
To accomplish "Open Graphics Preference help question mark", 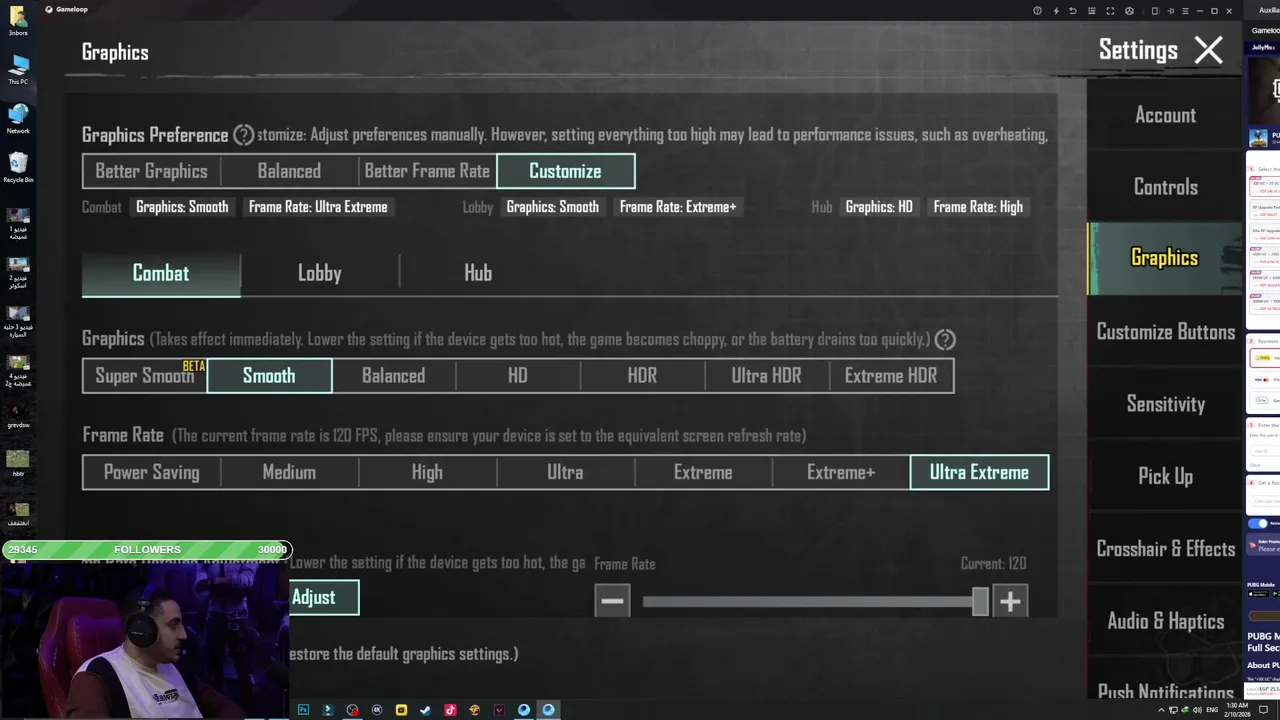I will point(244,135).
